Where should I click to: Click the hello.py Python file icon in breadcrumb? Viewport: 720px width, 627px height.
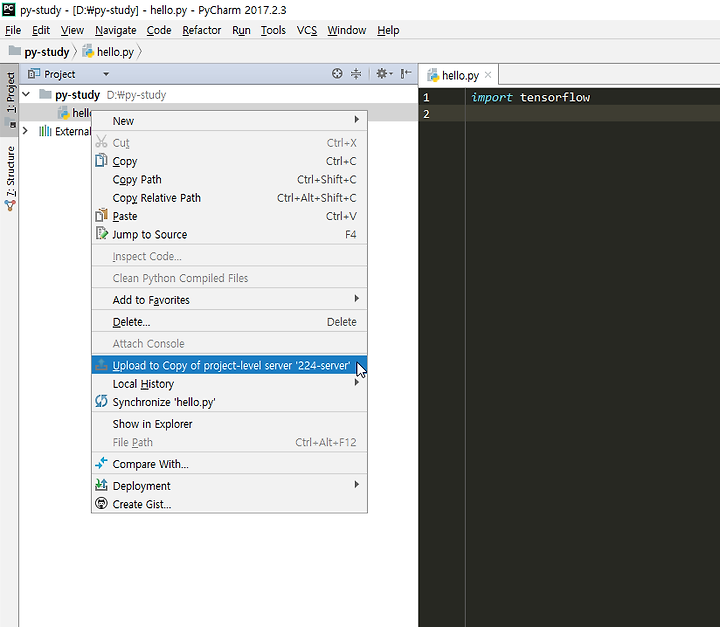click(x=88, y=51)
